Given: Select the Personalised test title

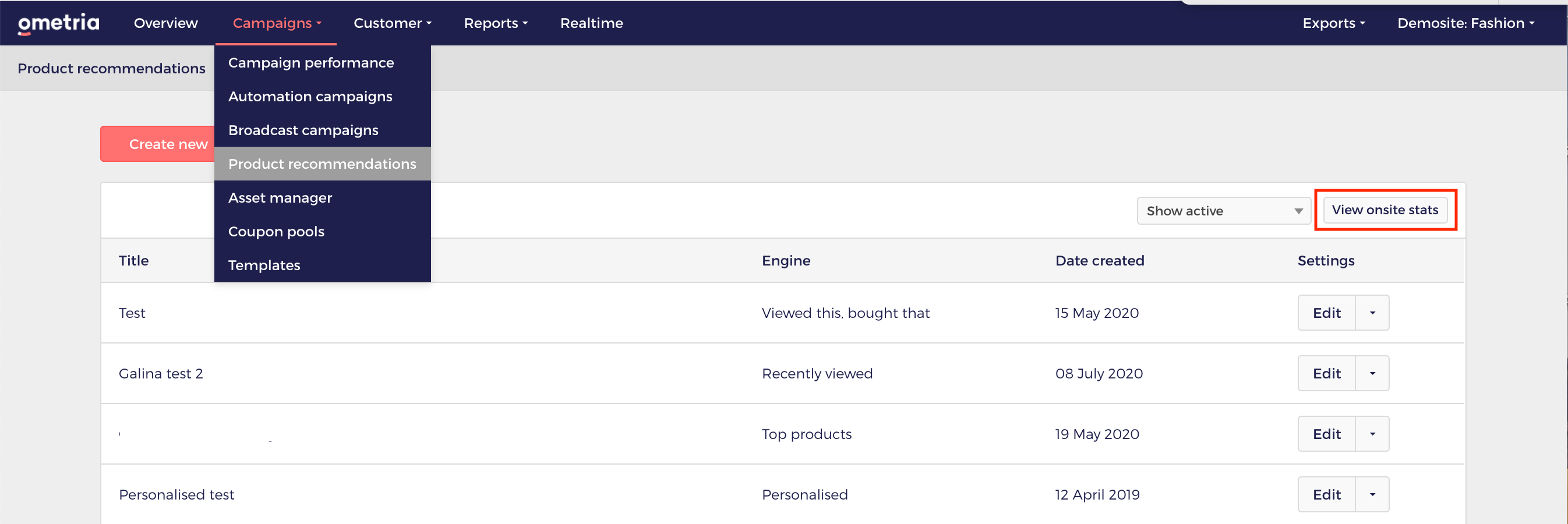Looking at the screenshot, I should point(176,494).
